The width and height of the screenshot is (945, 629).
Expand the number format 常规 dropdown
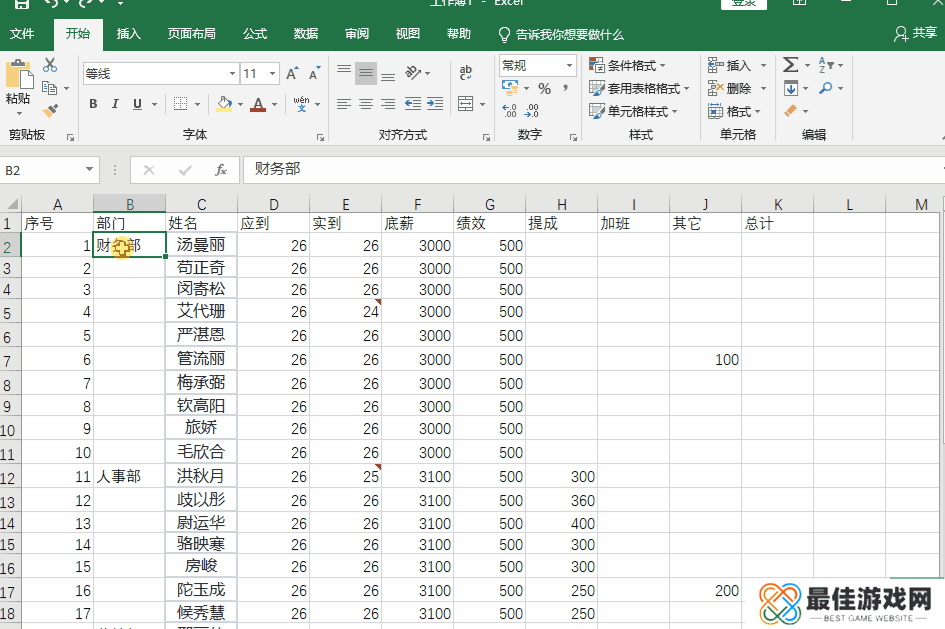pyautogui.click(x=569, y=66)
